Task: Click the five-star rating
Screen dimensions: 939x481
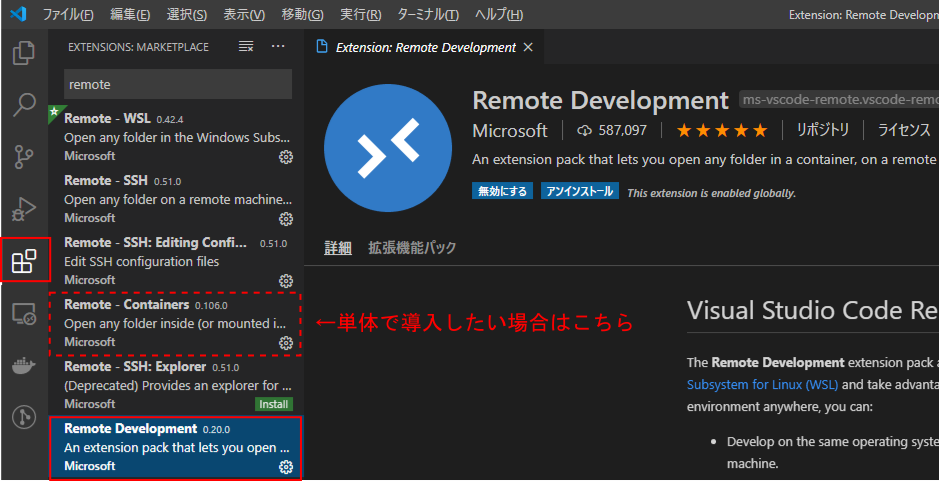Action: click(x=722, y=130)
